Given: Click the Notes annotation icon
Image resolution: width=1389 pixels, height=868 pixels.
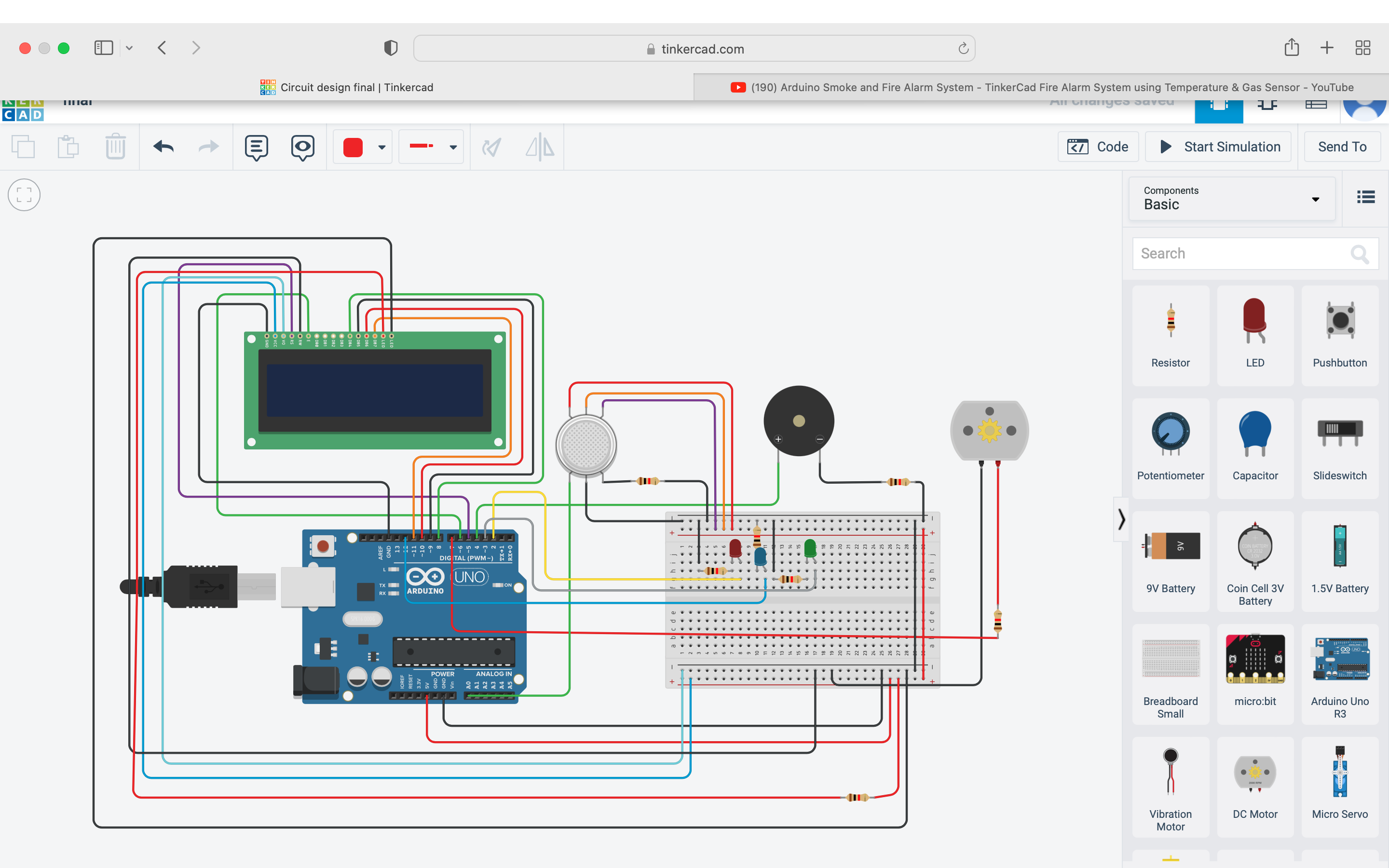Looking at the screenshot, I should (256, 147).
